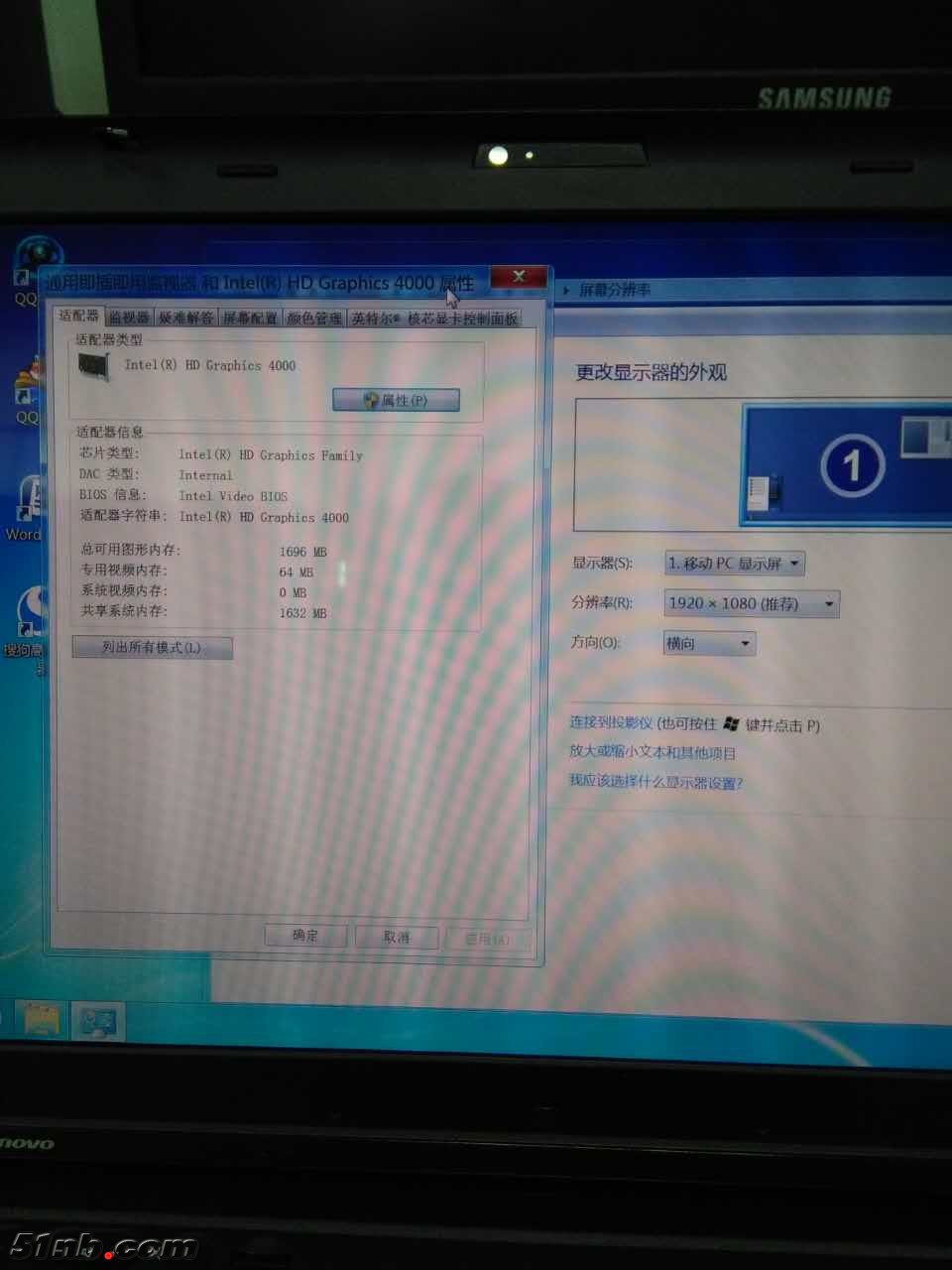This screenshot has height=1270, width=952.
Task: Click 屏幕分辨率 in the address breadcrumb
Action: click(x=615, y=290)
